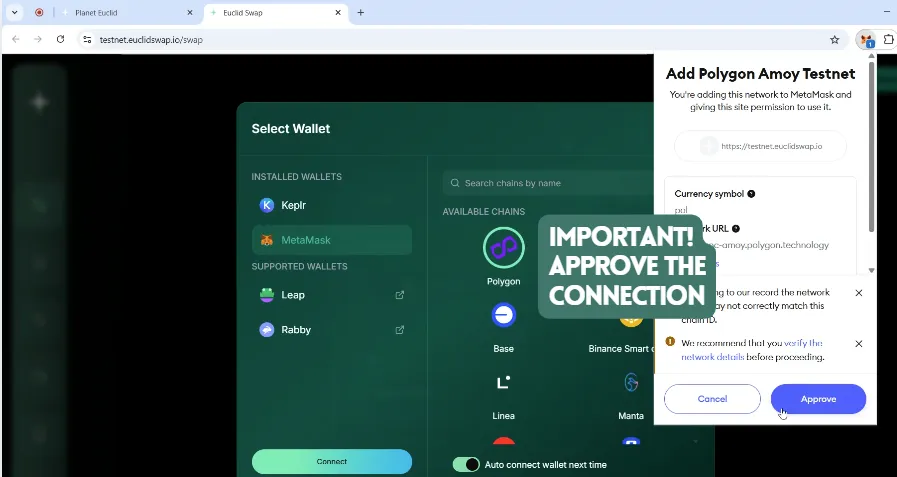The width and height of the screenshot is (897, 477).
Task: Select the Keplr wallet
Action: click(331, 205)
